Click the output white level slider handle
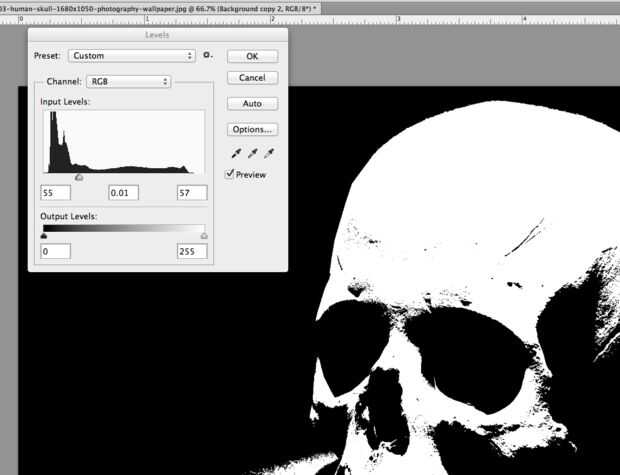620x475 pixels. 204,236
